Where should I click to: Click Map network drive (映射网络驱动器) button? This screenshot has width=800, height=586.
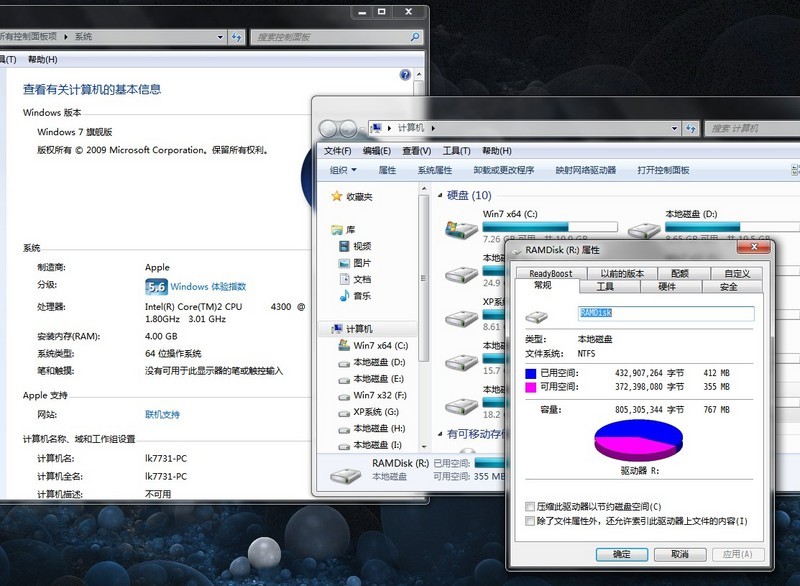[586, 170]
